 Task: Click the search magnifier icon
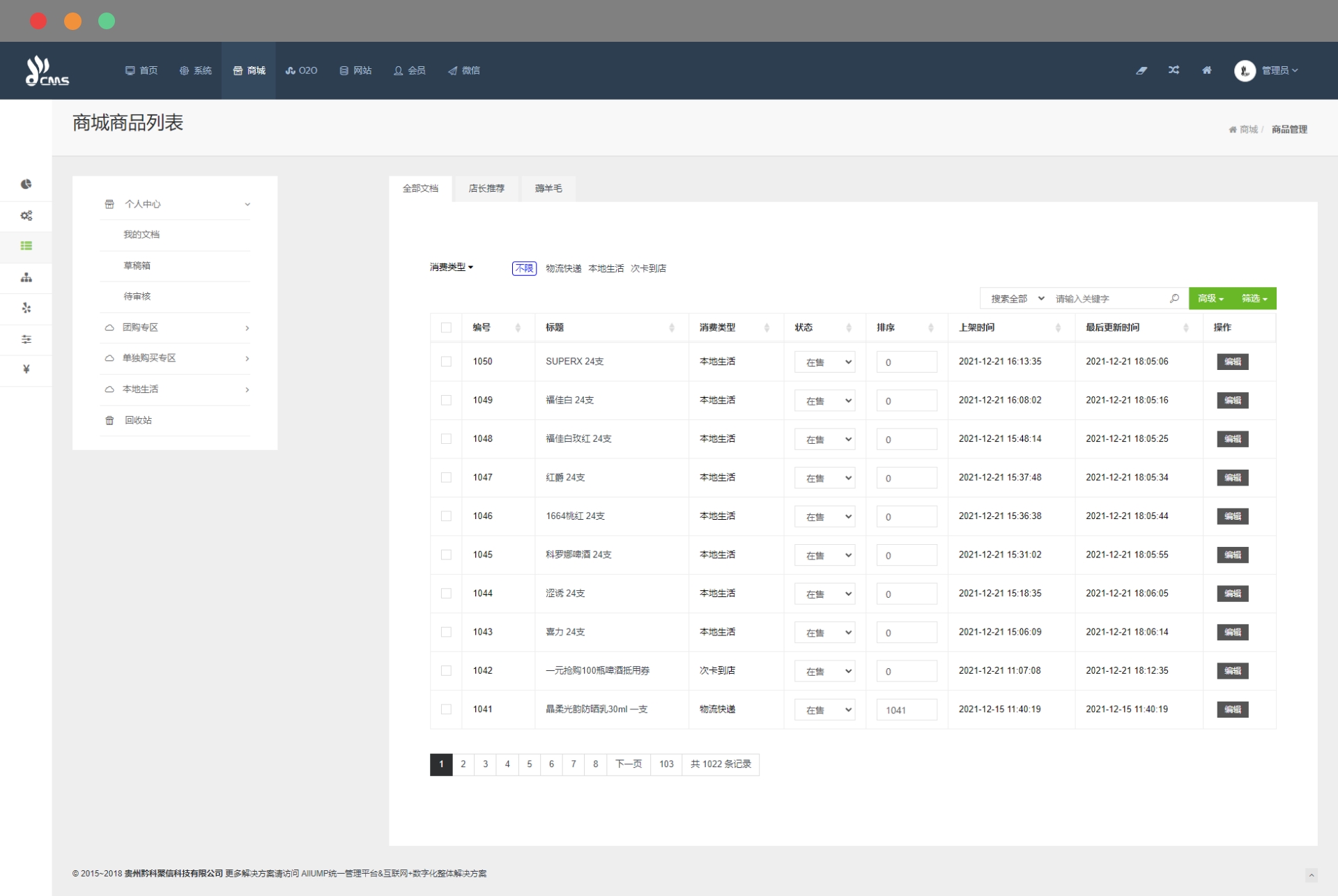(x=1174, y=298)
